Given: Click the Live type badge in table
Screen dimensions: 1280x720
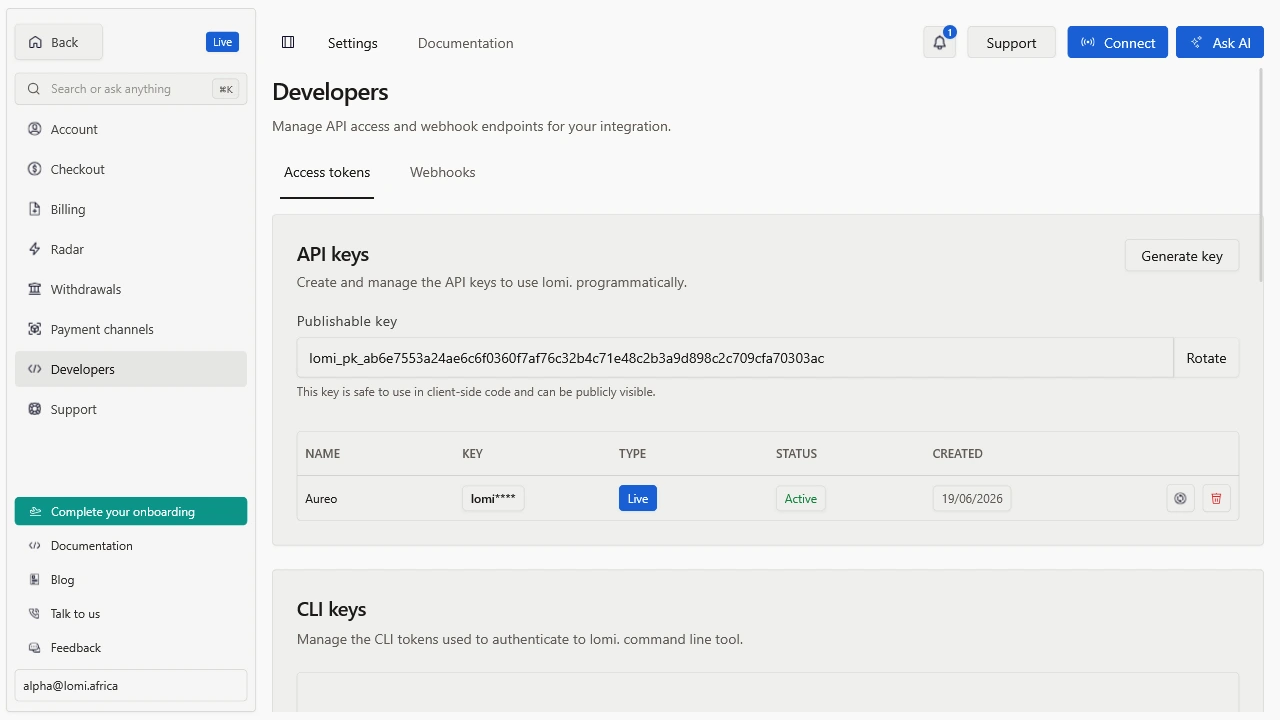Looking at the screenshot, I should pyautogui.click(x=638, y=498).
